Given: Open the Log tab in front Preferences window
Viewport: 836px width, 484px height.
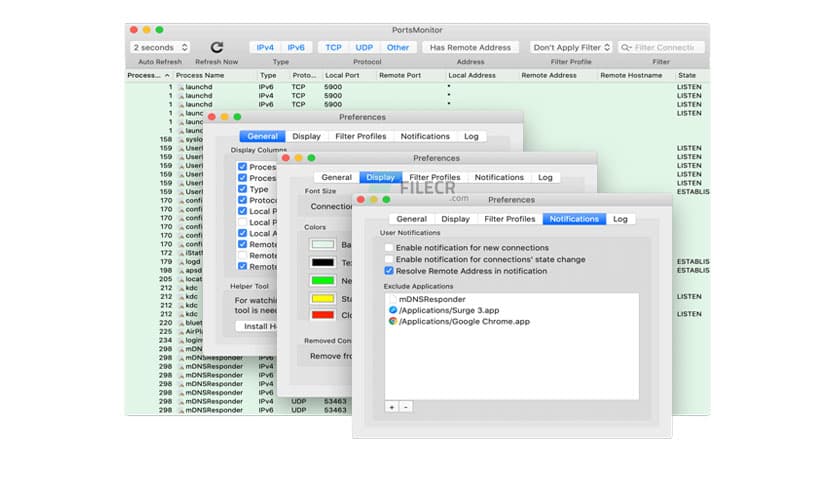Looking at the screenshot, I should tap(620, 219).
